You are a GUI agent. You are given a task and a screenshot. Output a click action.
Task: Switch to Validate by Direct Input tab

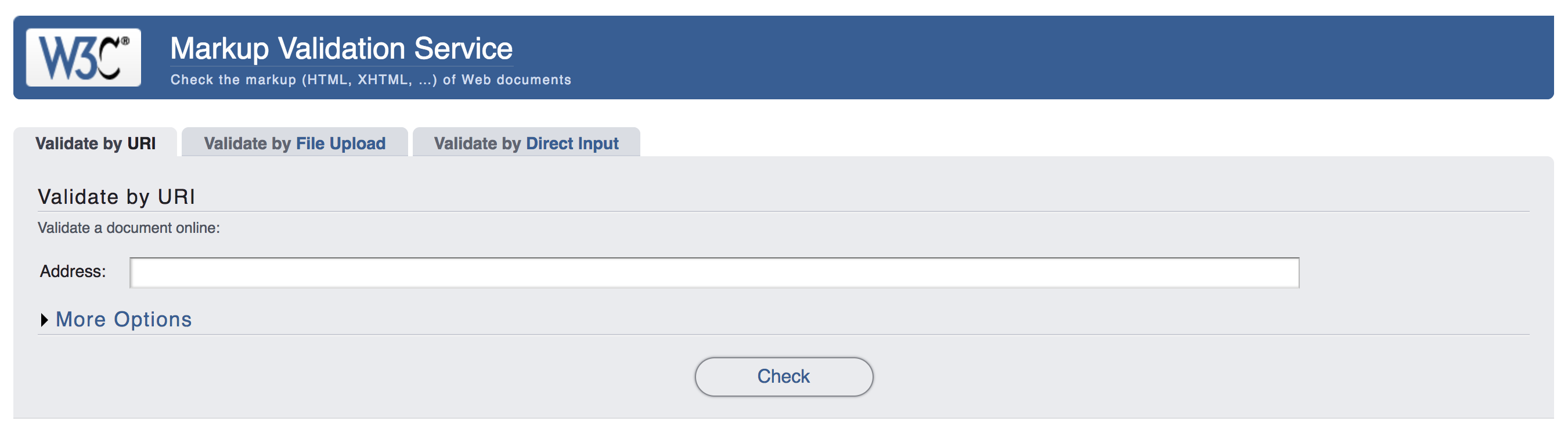(526, 143)
